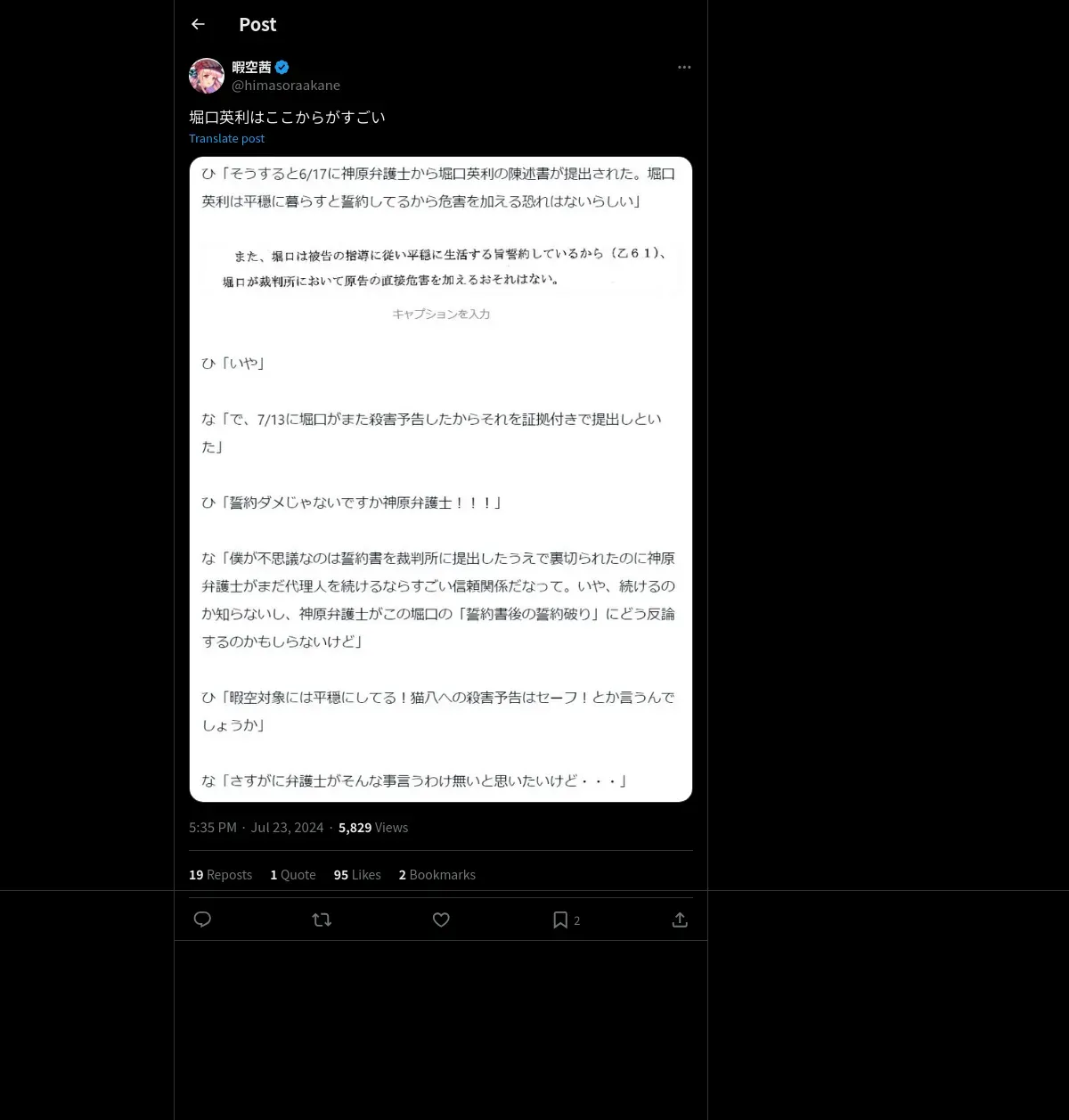Open the three-dot more options menu

(684, 67)
